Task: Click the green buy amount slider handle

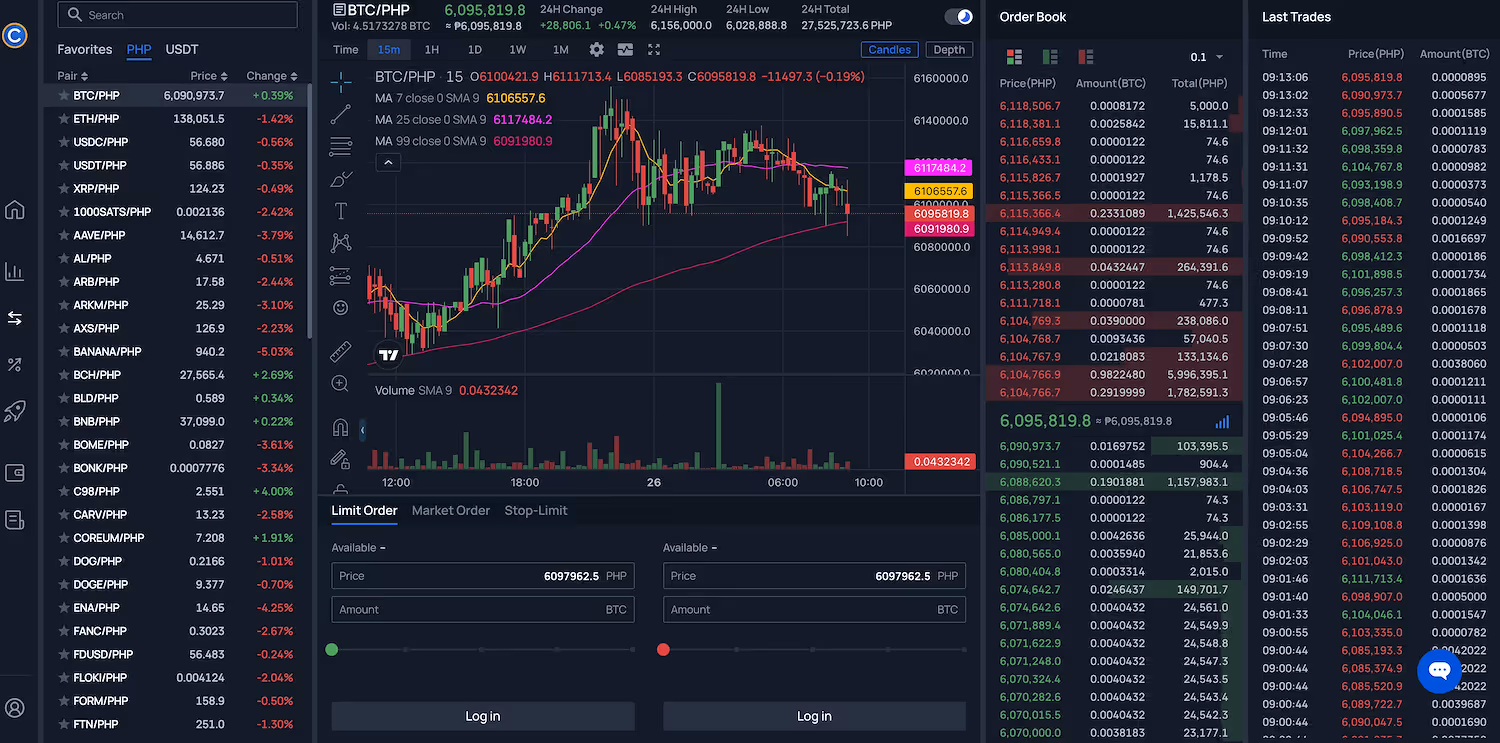Action: tap(332, 650)
